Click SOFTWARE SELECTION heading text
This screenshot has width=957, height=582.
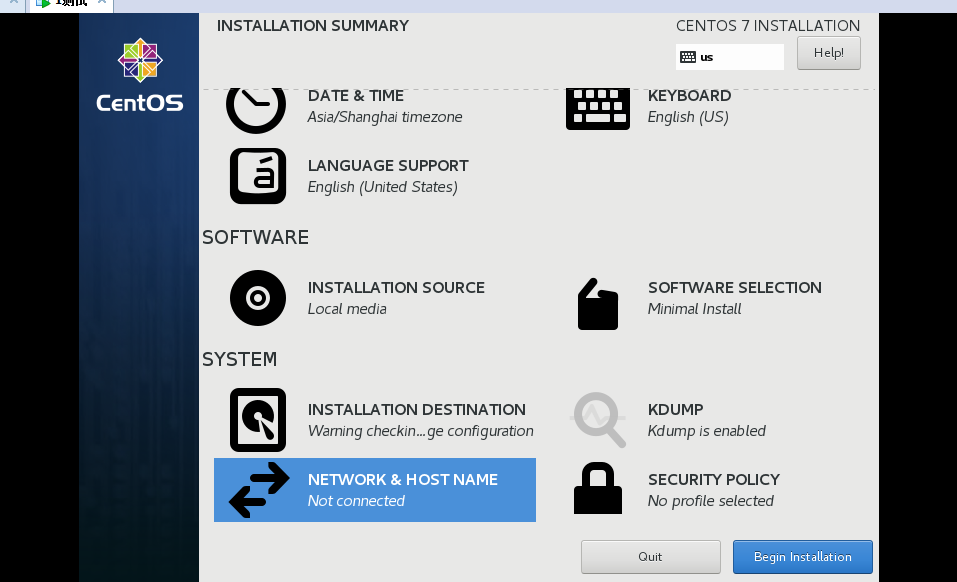735,288
